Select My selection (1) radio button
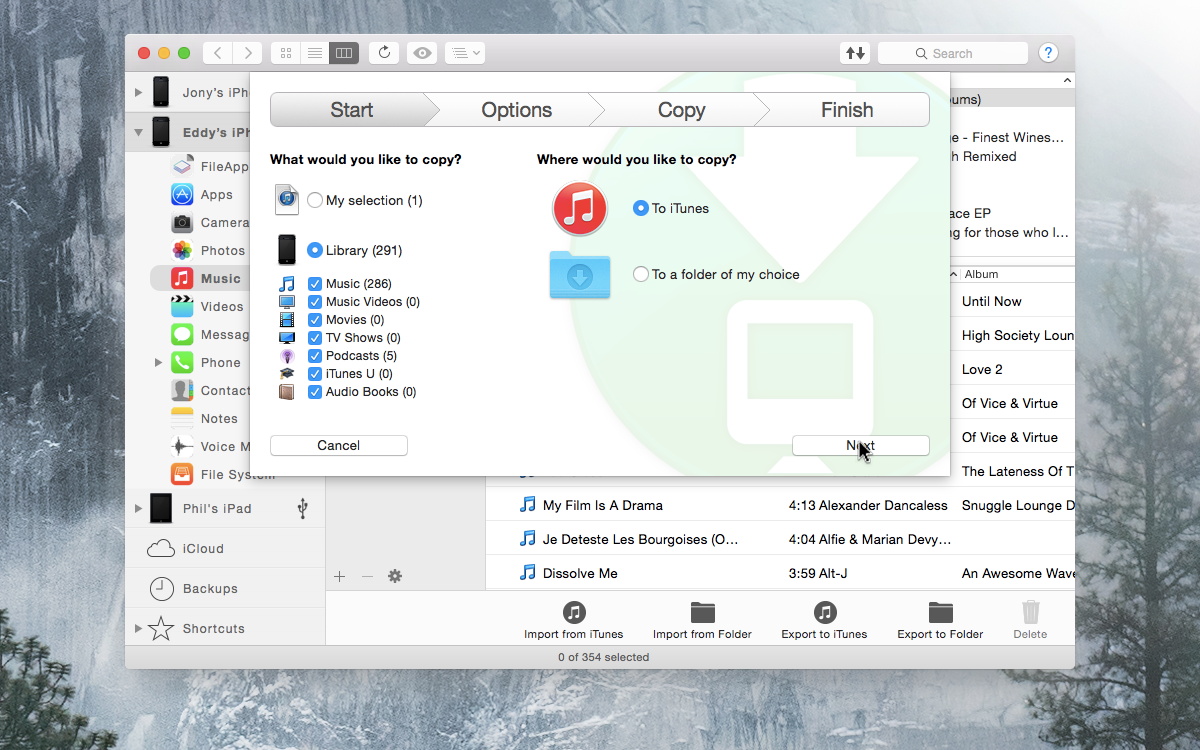This screenshot has height=750, width=1200. [315, 200]
